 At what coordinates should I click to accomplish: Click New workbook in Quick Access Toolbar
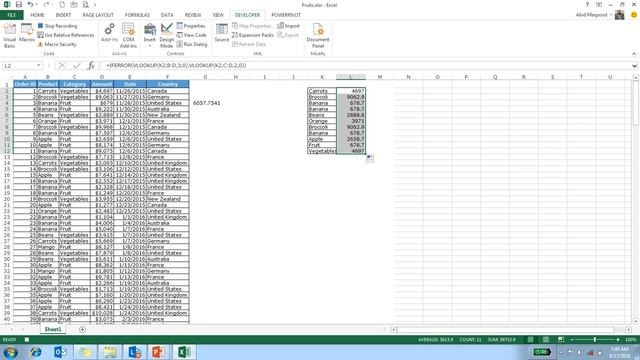(x=62, y=4)
